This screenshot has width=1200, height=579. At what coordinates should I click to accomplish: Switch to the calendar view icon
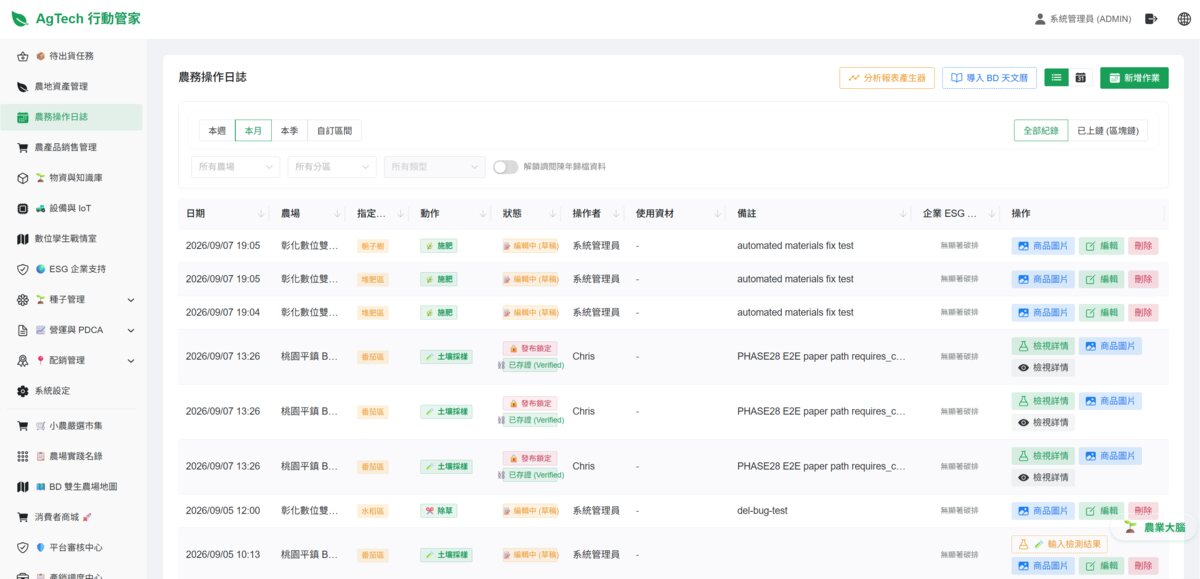[1080, 77]
